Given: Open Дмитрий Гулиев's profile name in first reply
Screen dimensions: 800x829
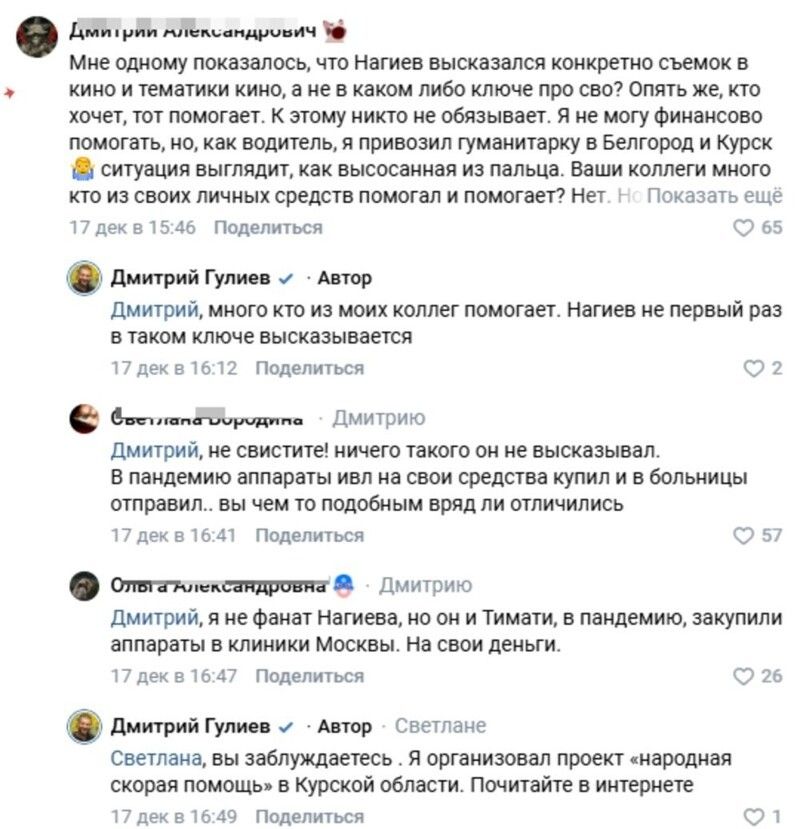Looking at the screenshot, I should tap(189, 278).
